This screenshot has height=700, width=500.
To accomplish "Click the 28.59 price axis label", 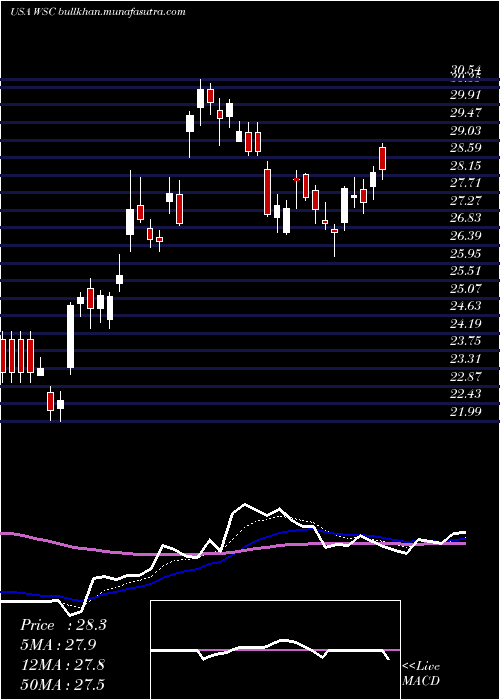I will coord(465,148).
